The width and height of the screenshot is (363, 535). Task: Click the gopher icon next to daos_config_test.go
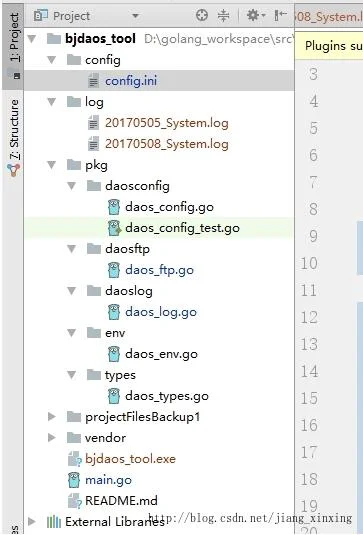pos(114,228)
